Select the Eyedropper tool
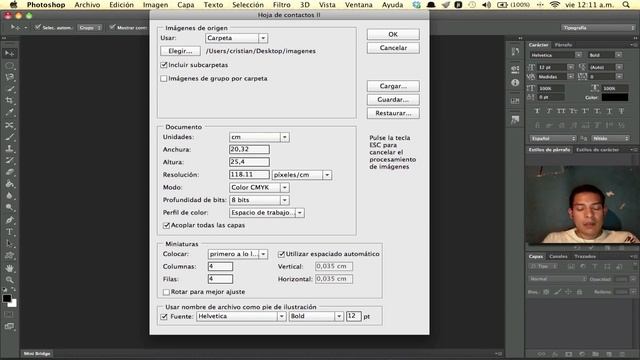This screenshot has height=360, width=640. pyautogui.click(x=9, y=113)
